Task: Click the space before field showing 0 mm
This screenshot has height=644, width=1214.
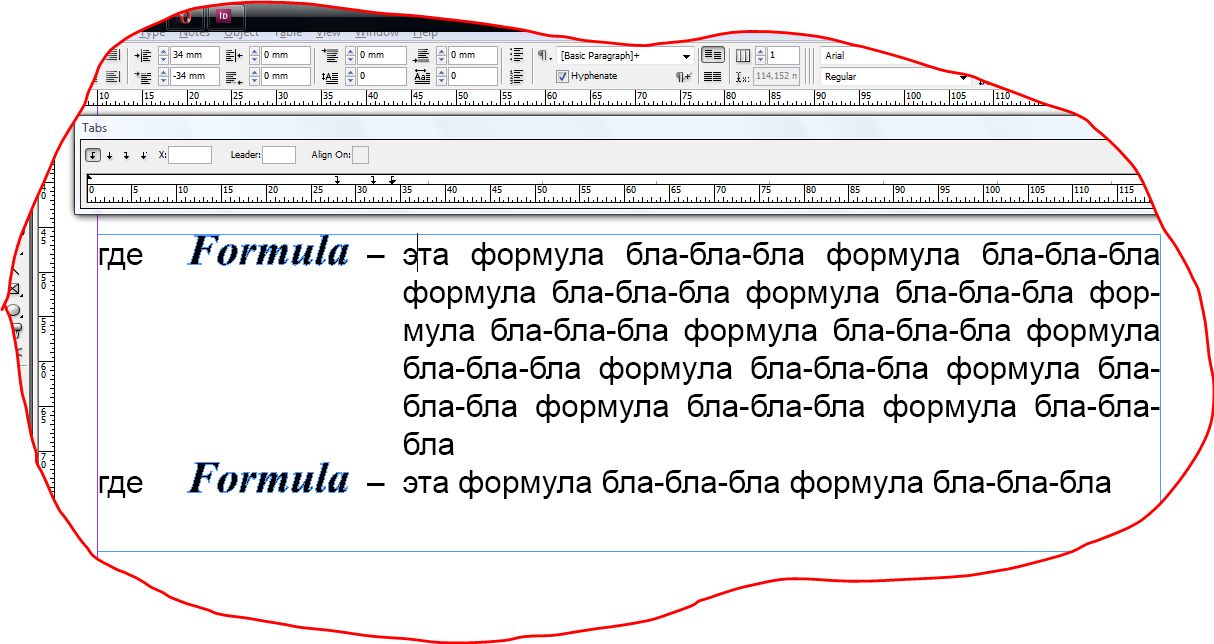Action: click(x=381, y=55)
